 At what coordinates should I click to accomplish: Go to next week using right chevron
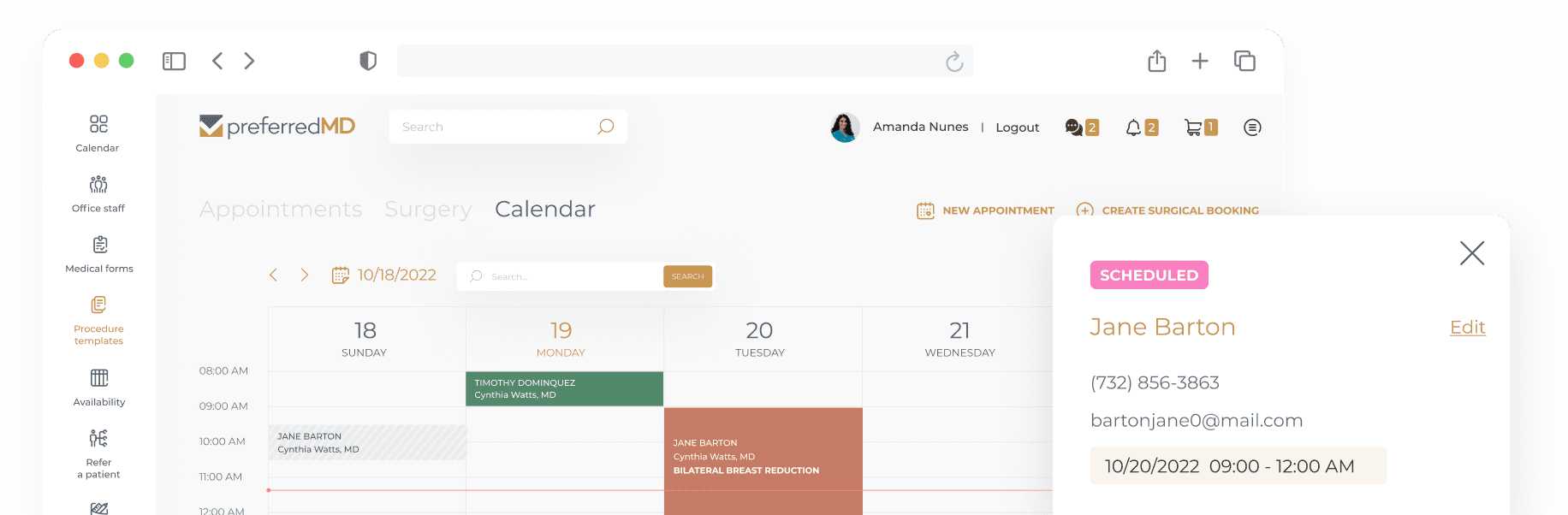tap(304, 275)
